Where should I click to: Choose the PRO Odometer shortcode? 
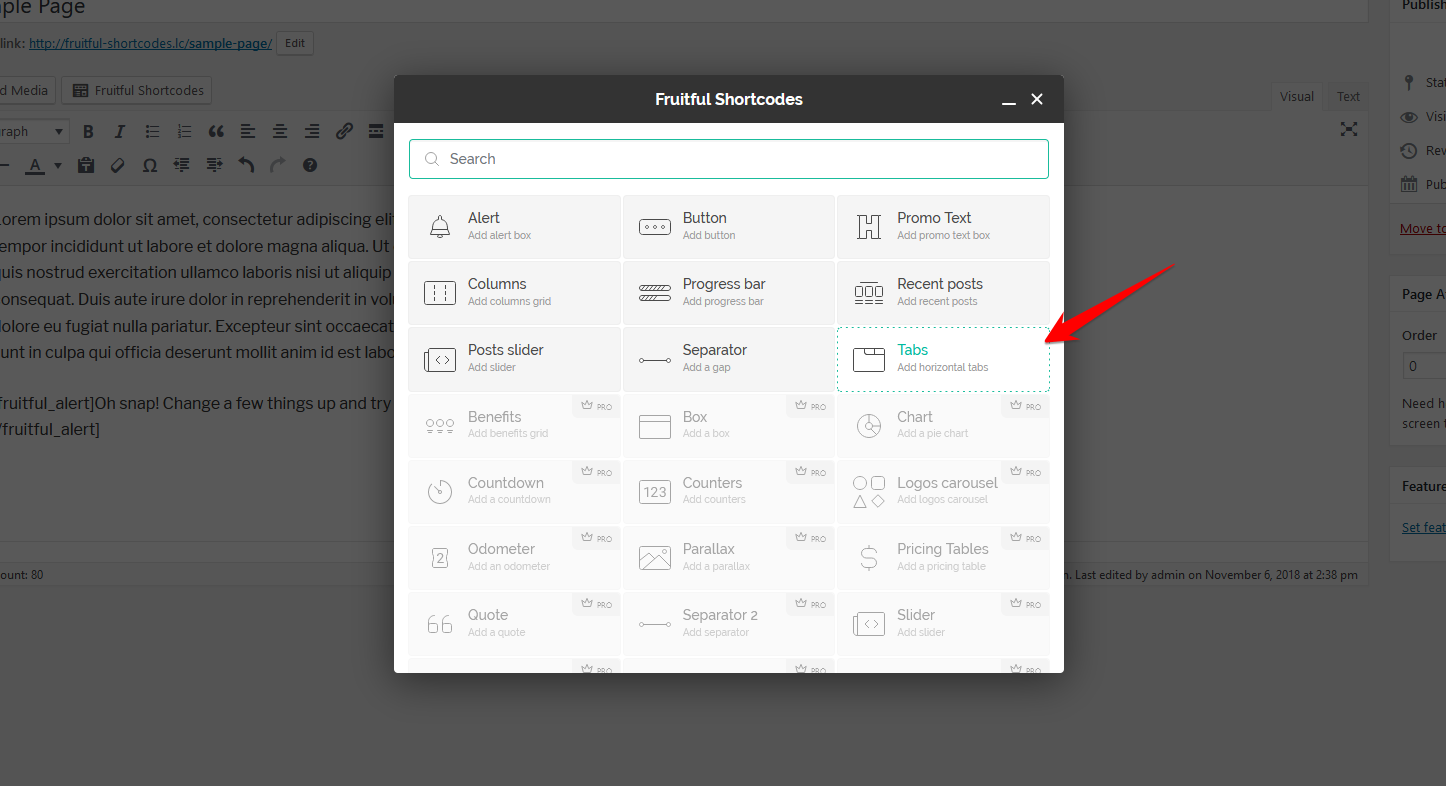click(514, 558)
